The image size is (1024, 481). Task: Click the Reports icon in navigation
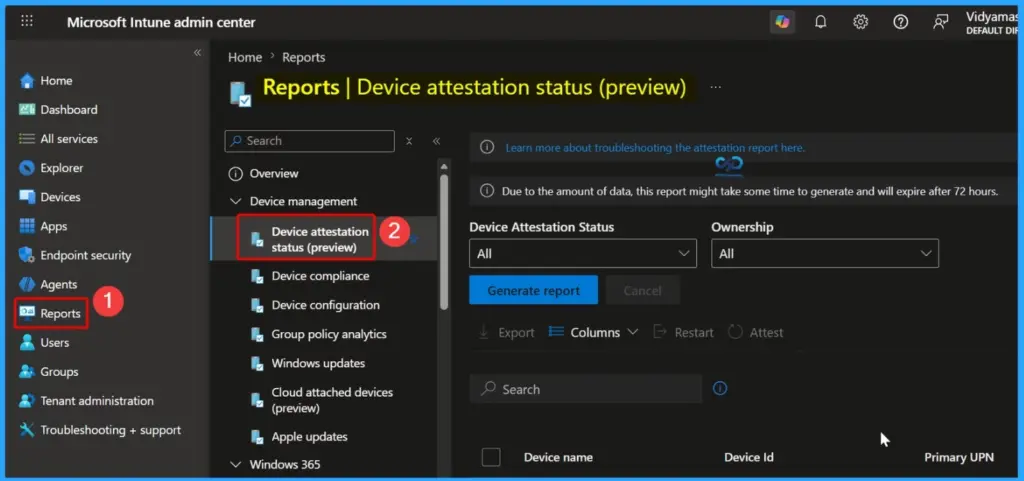[x=27, y=313]
